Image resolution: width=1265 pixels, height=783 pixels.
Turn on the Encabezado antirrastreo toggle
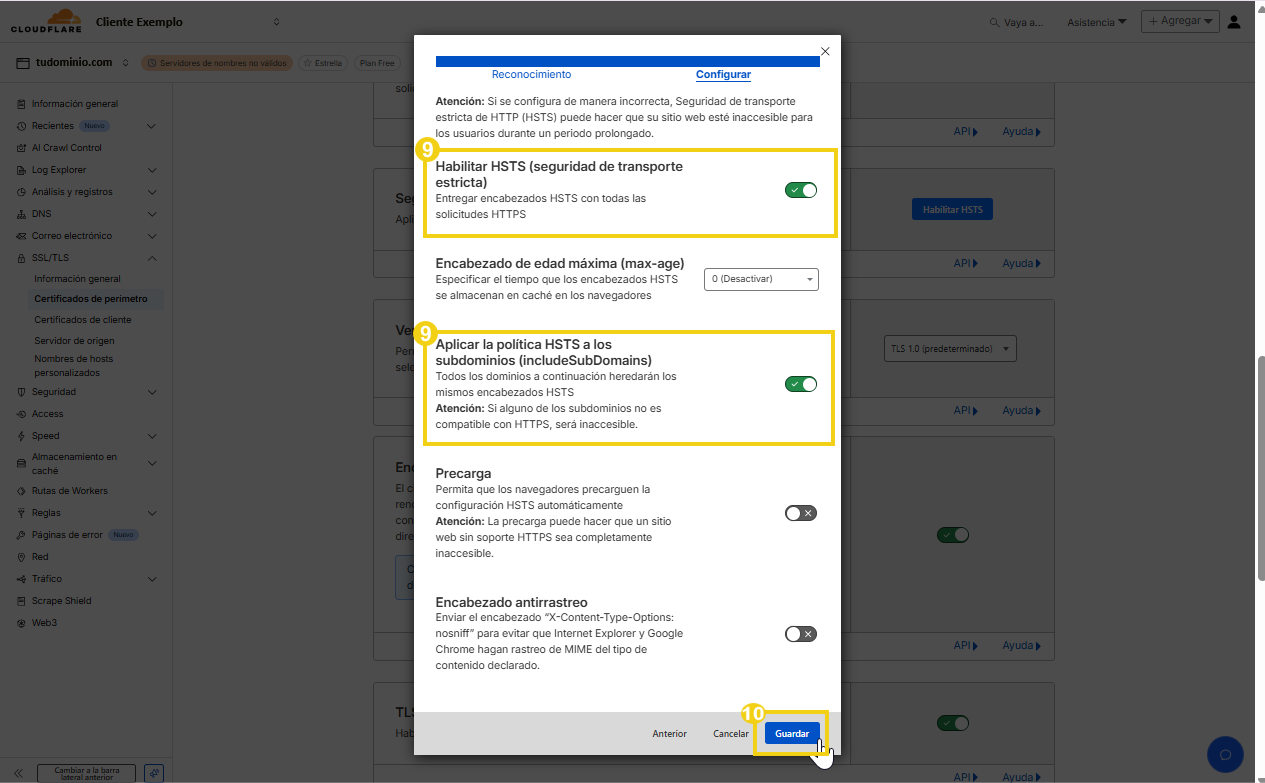tap(800, 633)
